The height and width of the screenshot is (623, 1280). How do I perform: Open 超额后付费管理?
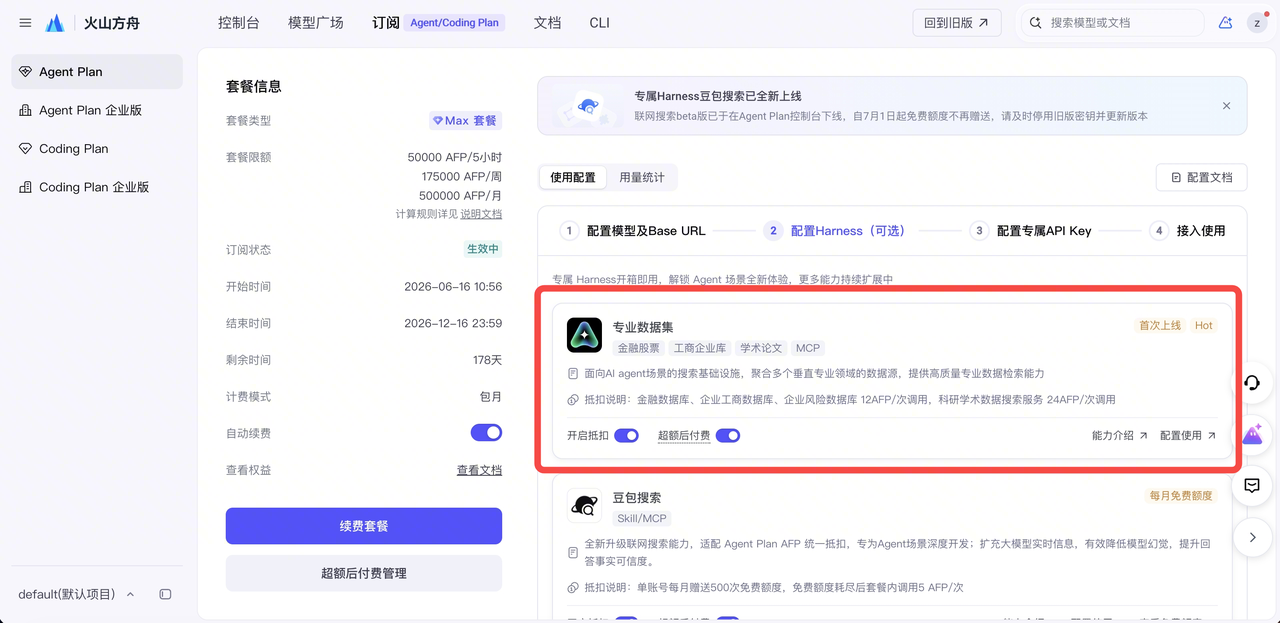[x=364, y=573]
